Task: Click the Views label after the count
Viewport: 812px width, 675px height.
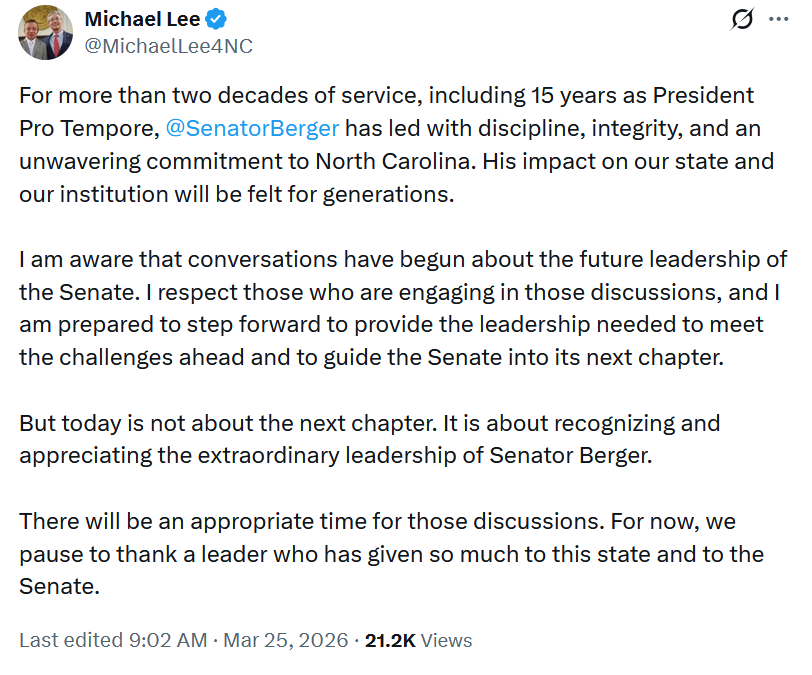Action: point(446,640)
